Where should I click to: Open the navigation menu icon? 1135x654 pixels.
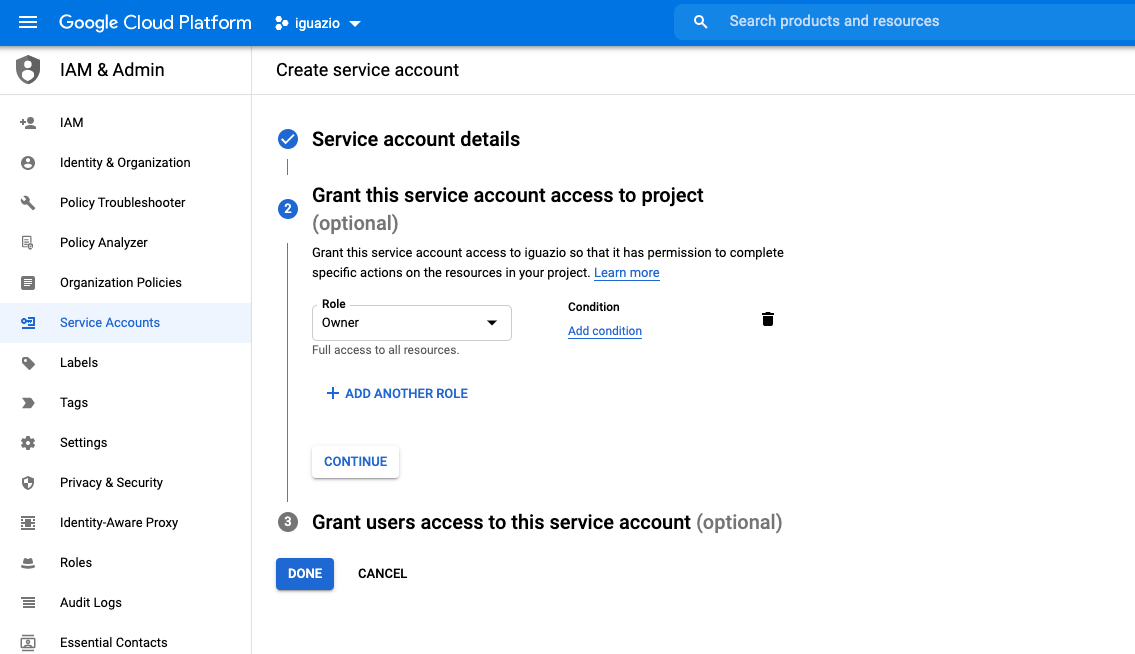[x=27, y=21]
